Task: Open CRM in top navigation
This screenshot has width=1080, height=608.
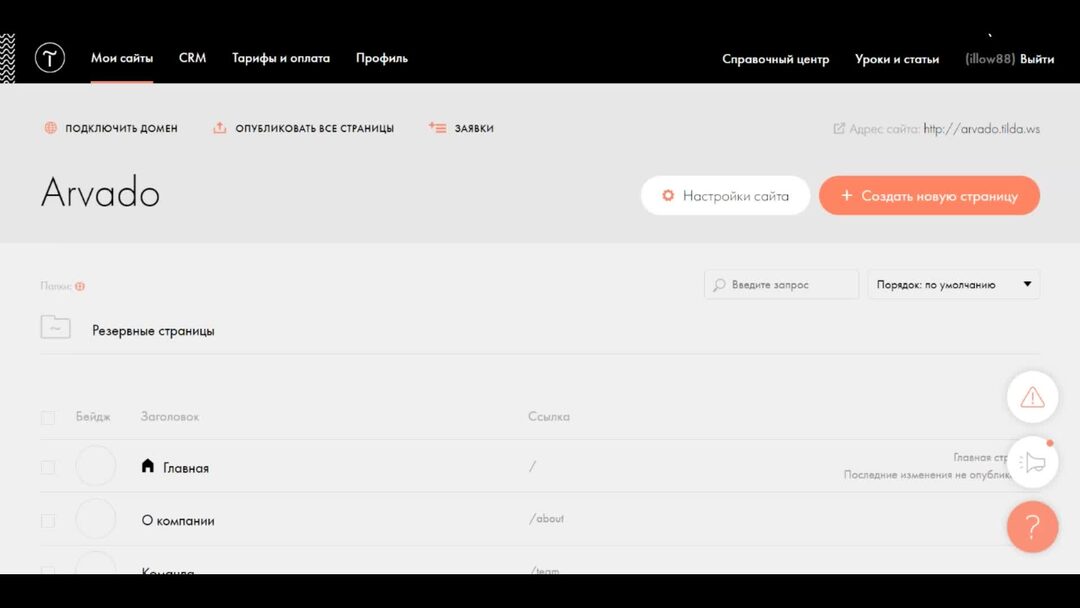Action: [x=192, y=58]
